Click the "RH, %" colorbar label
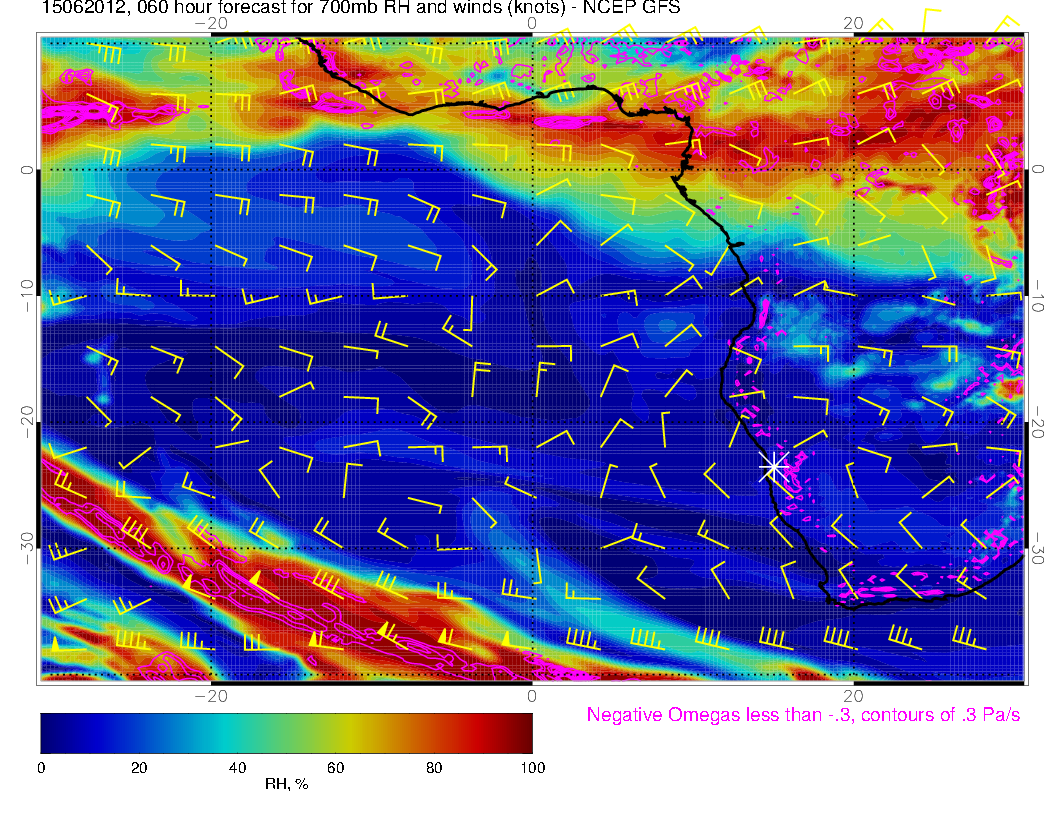The height and width of the screenshot is (816, 1056). pos(286,784)
